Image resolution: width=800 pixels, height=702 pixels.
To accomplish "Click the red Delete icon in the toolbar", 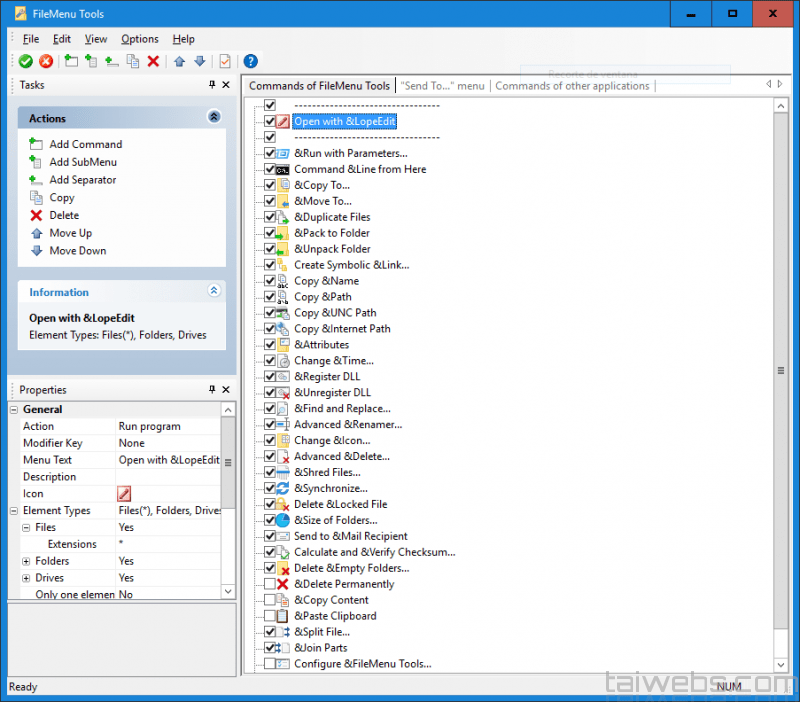I will click(x=153, y=61).
